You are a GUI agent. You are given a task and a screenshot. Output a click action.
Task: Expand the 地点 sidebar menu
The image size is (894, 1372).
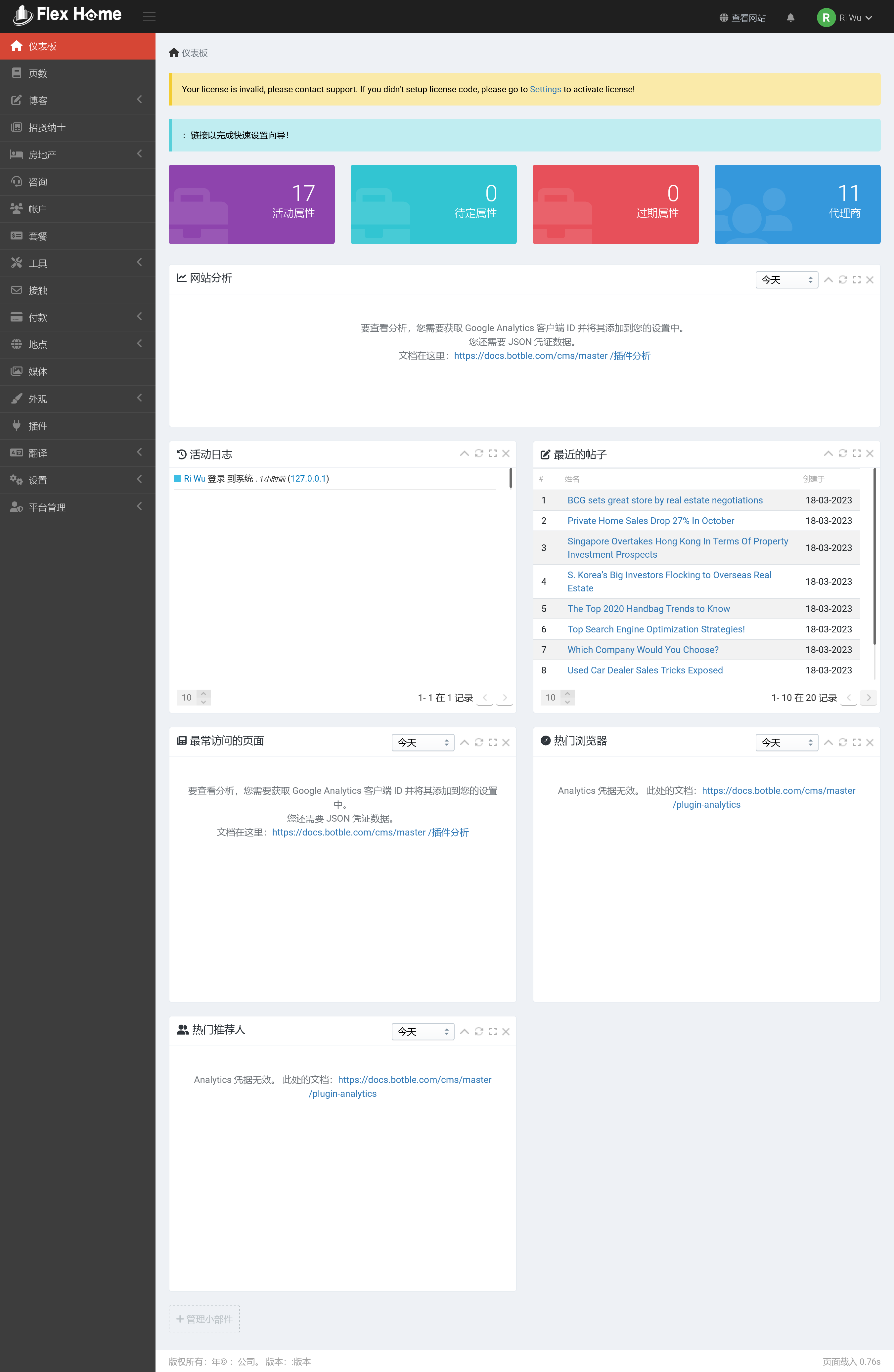[x=78, y=344]
